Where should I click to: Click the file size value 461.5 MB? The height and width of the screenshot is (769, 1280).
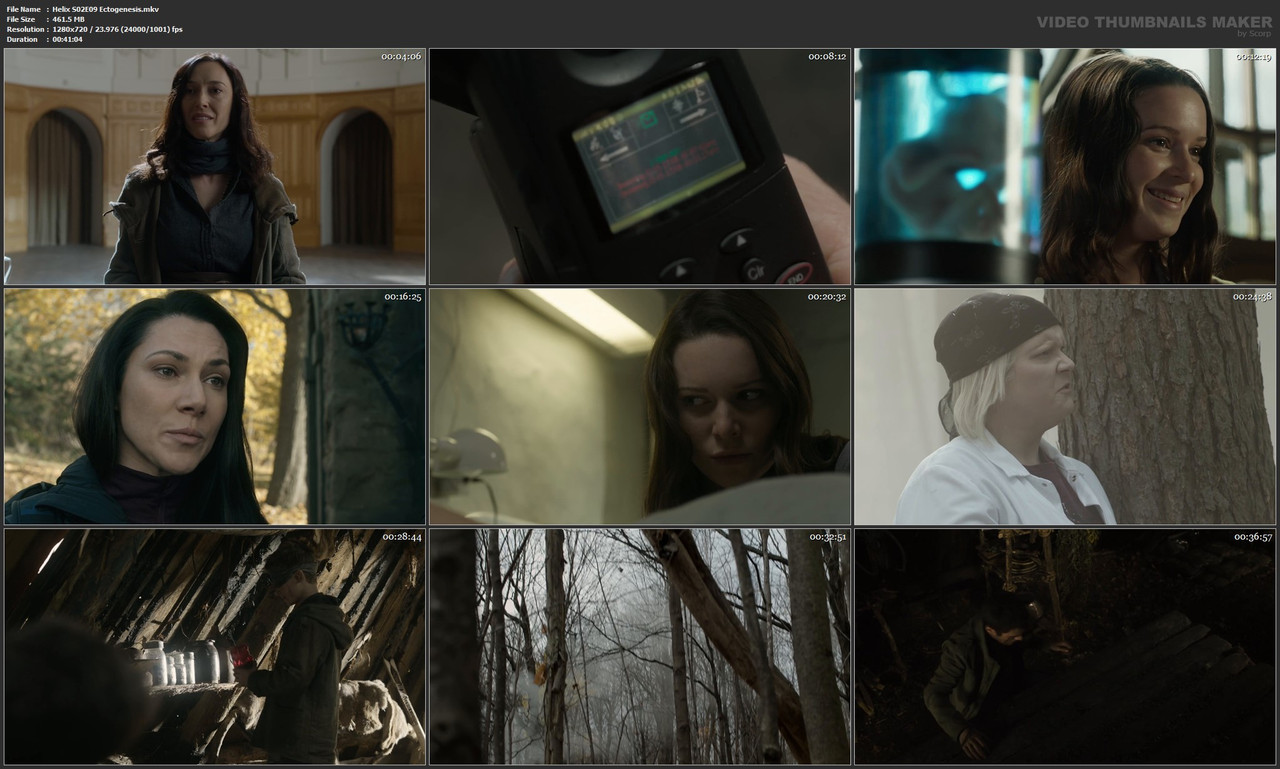(71, 19)
